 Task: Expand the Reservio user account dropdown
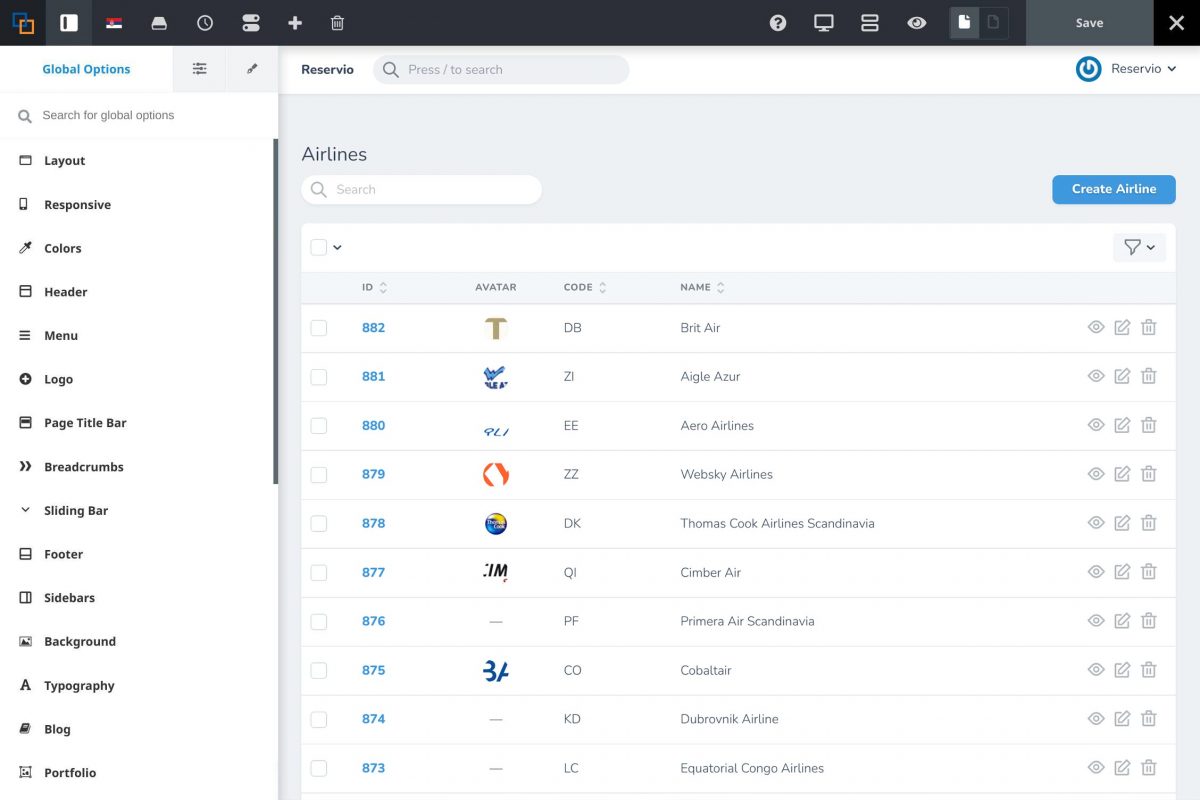pyautogui.click(x=1127, y=69)
